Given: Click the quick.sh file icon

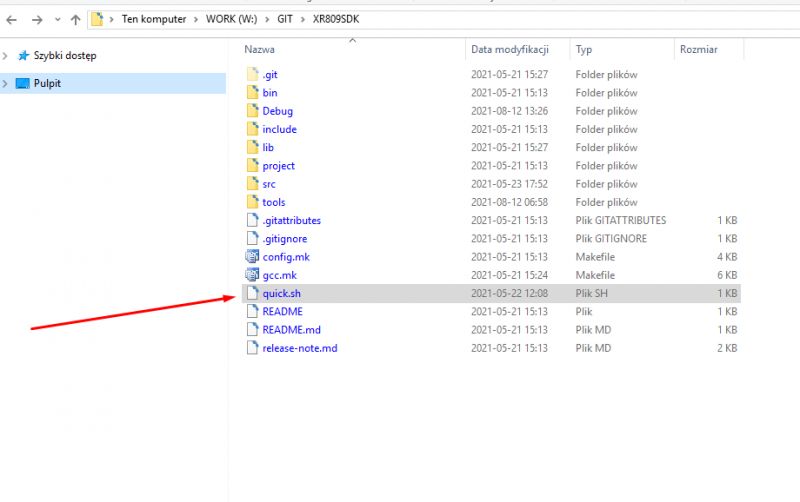Looking at the screenshot, I should coord(253,293).
